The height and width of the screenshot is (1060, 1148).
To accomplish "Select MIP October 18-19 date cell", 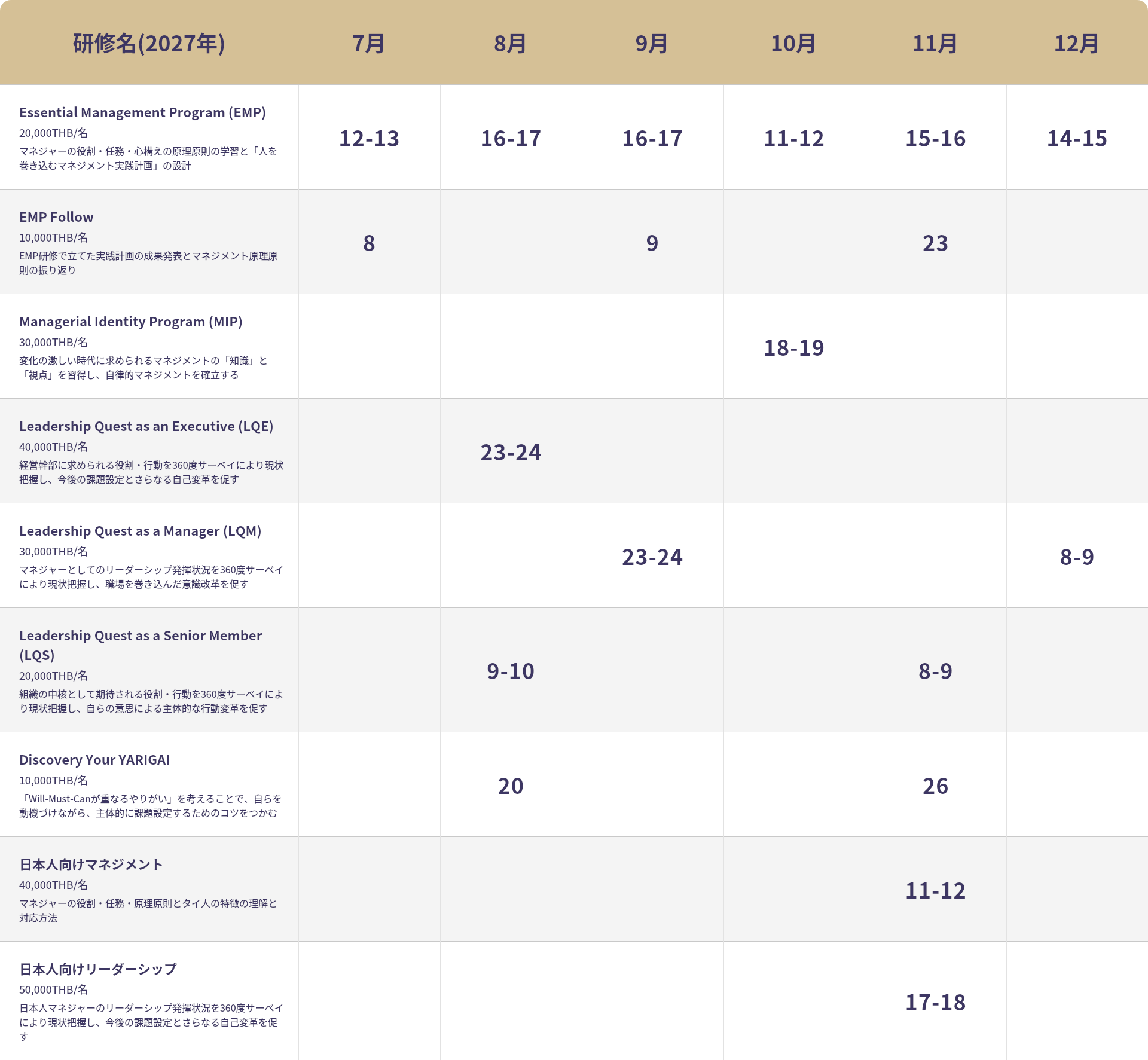I will (x=794, y=348).
